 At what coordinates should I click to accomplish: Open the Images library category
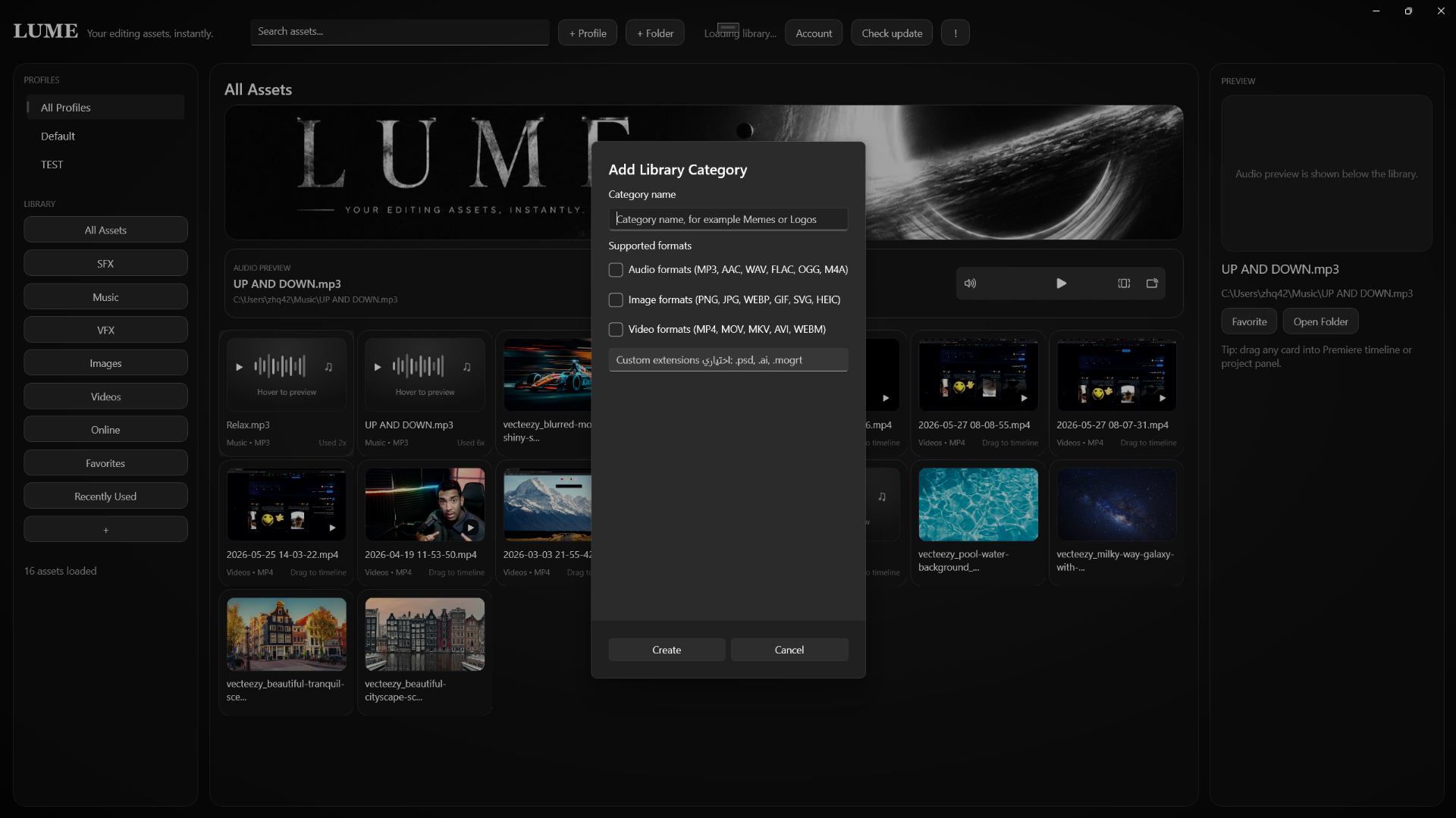[105, 363]
